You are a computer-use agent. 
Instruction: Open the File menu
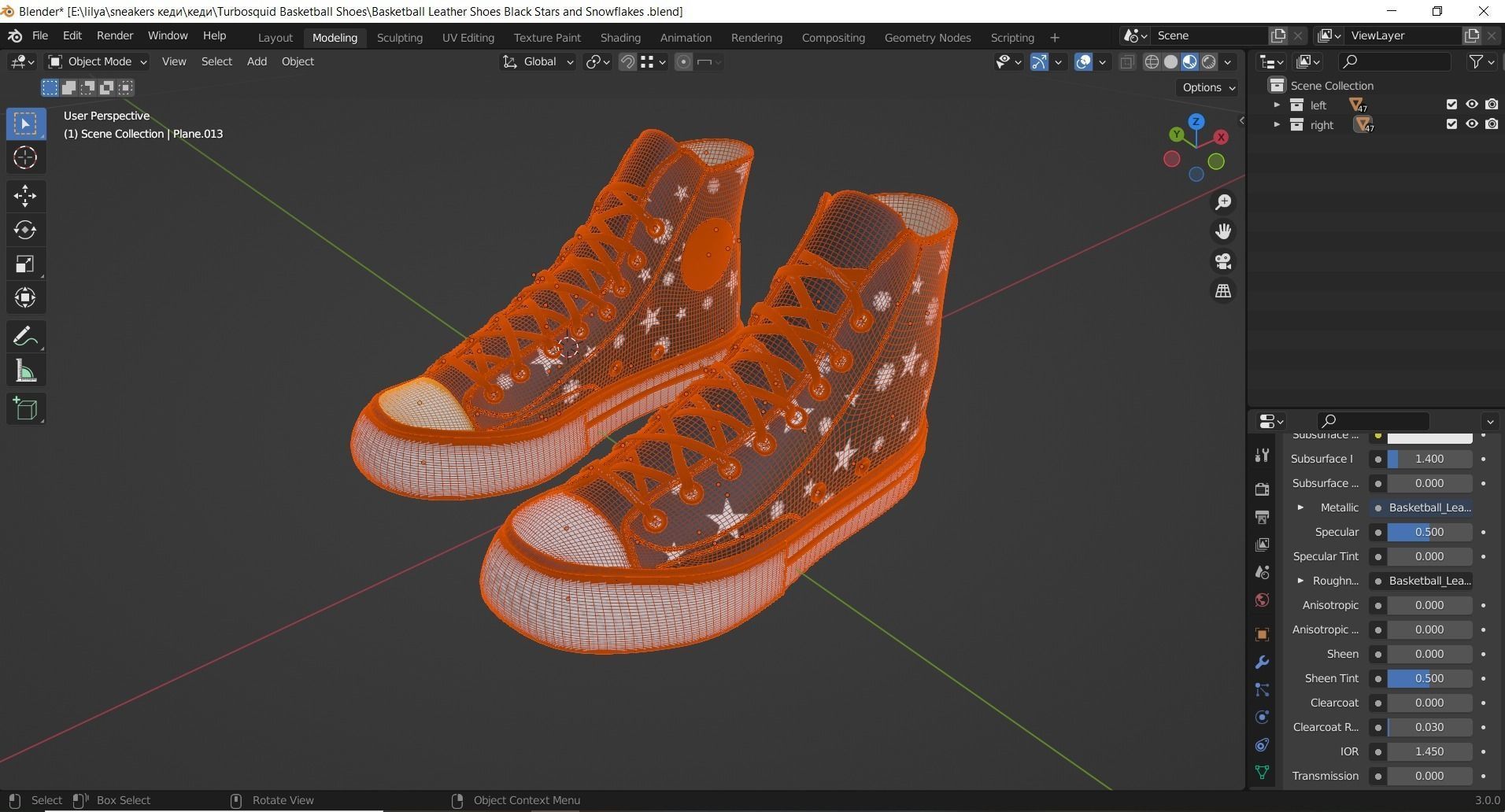coord(39,36)
